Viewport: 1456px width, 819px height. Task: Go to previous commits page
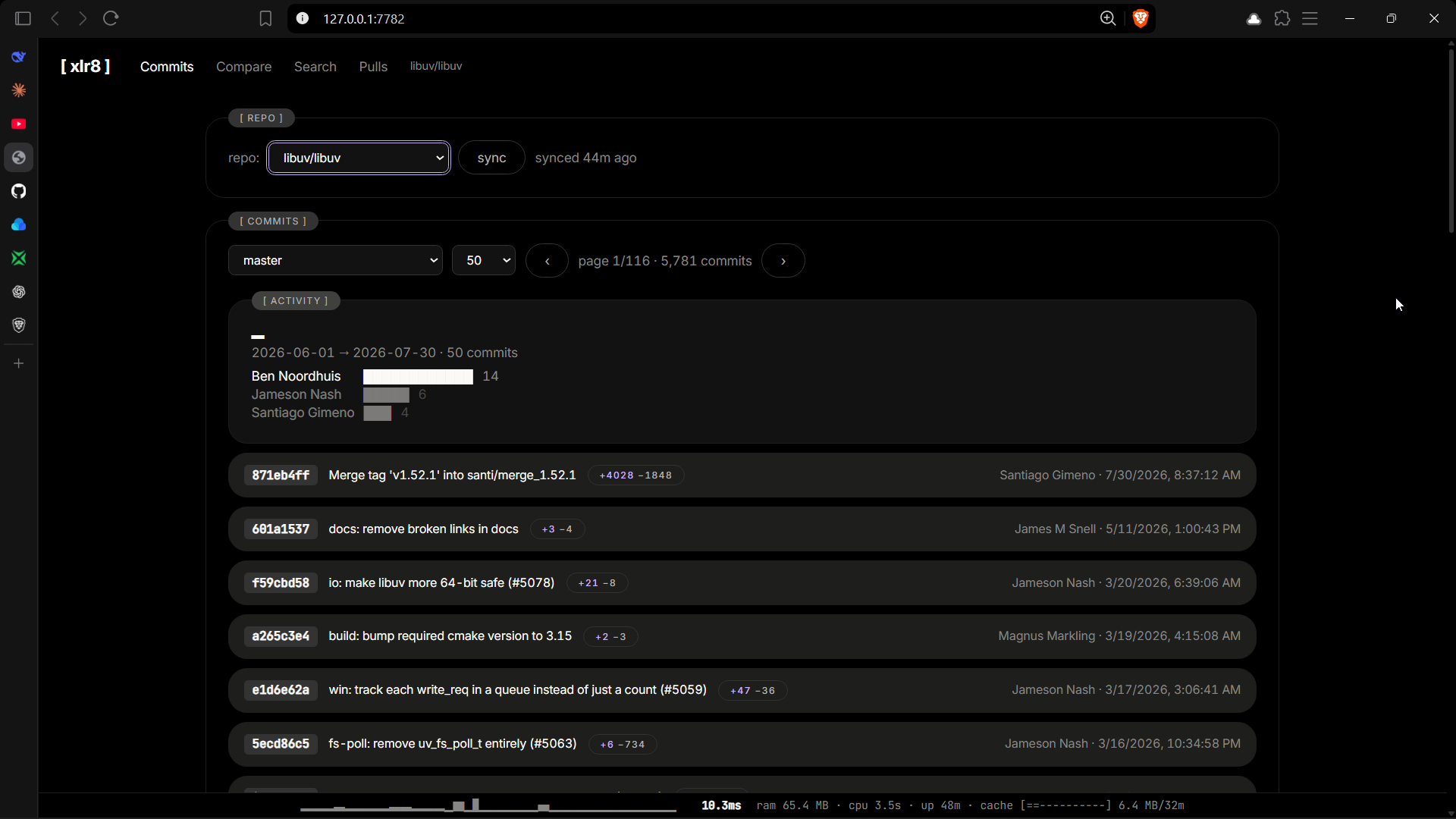click(x=547, y=261)
